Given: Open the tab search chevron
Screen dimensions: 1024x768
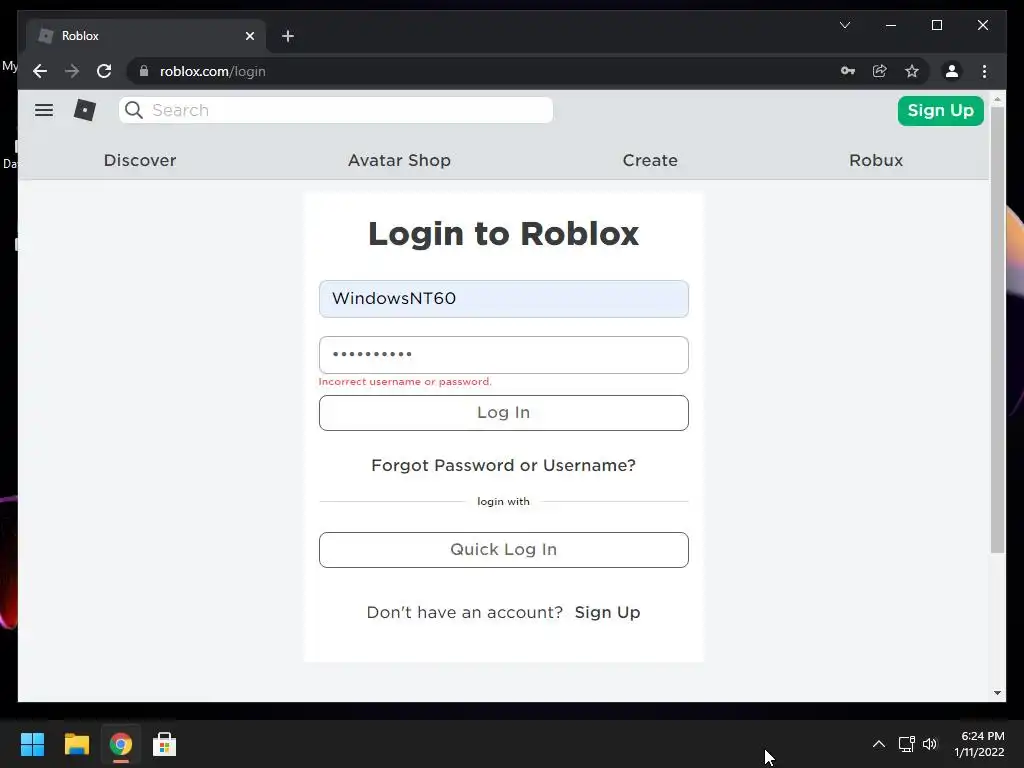Looking at the screenshot, I should coord(844,25).
